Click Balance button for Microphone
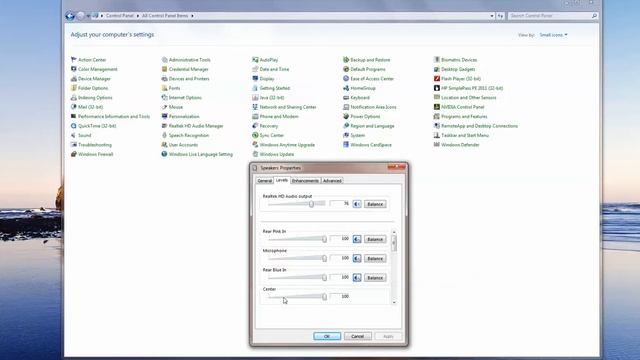 (375, 258)
